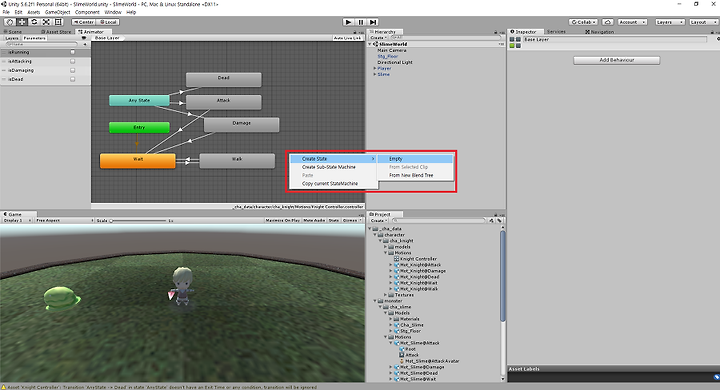Click the Attack animation clip icon

click(402, 355)
